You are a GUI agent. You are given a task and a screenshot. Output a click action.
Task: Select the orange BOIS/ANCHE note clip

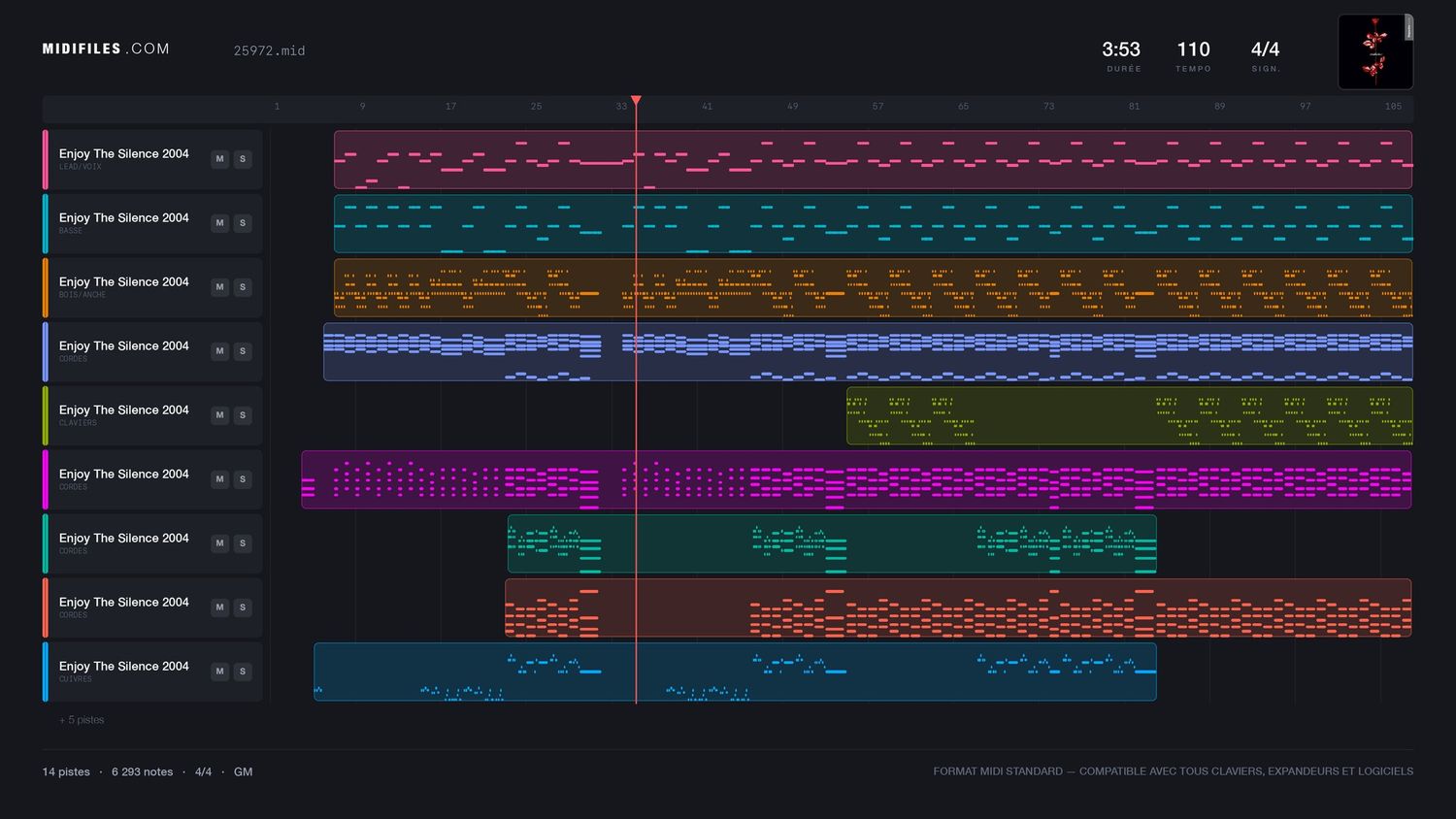[873, 287]
